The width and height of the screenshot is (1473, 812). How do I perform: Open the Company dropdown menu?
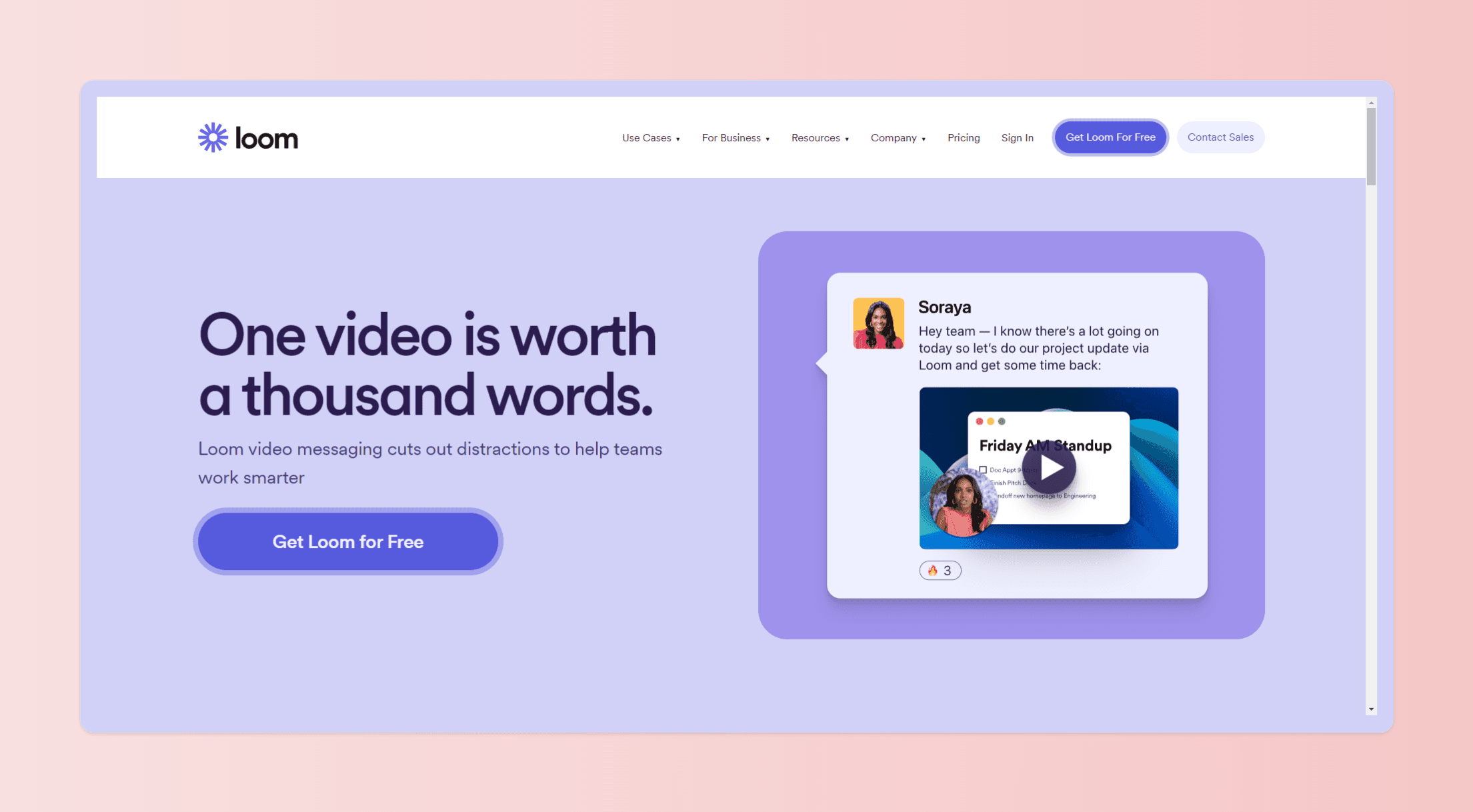point(898,138)
